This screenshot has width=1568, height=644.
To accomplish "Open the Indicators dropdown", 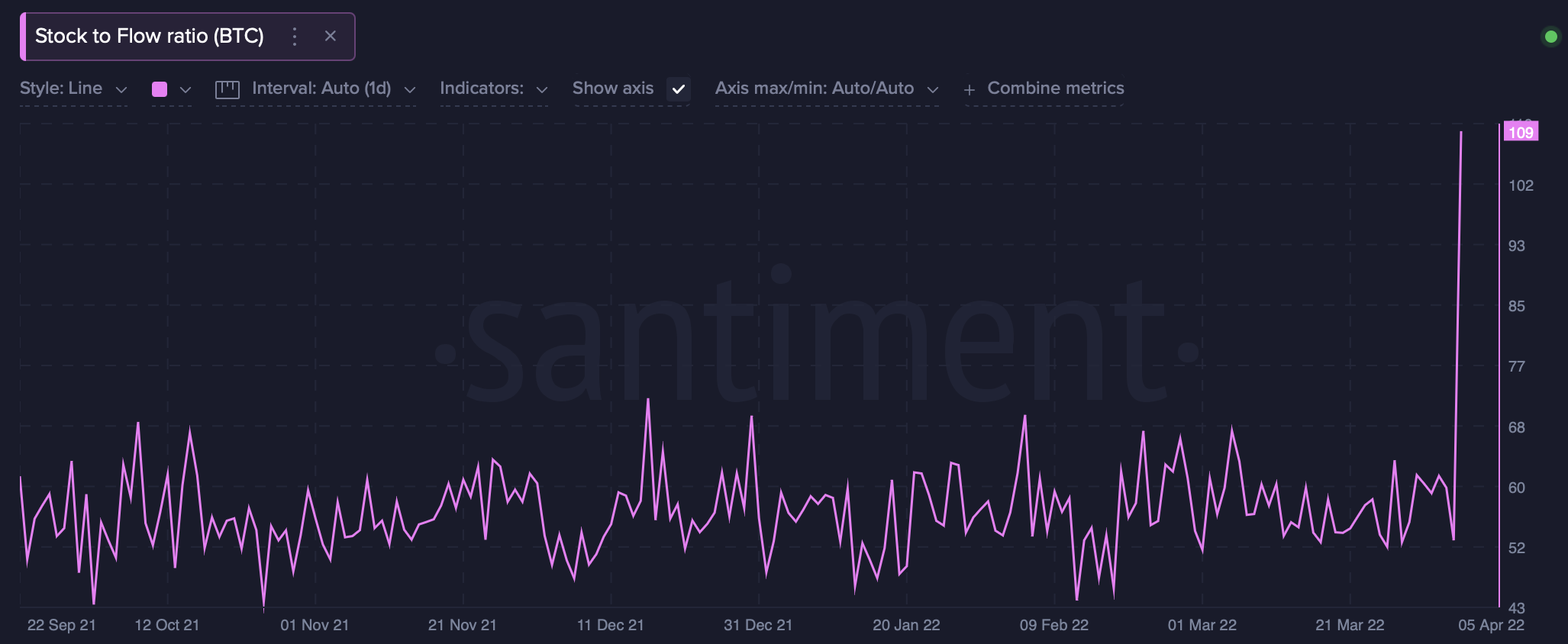I will tap(493, 89).
